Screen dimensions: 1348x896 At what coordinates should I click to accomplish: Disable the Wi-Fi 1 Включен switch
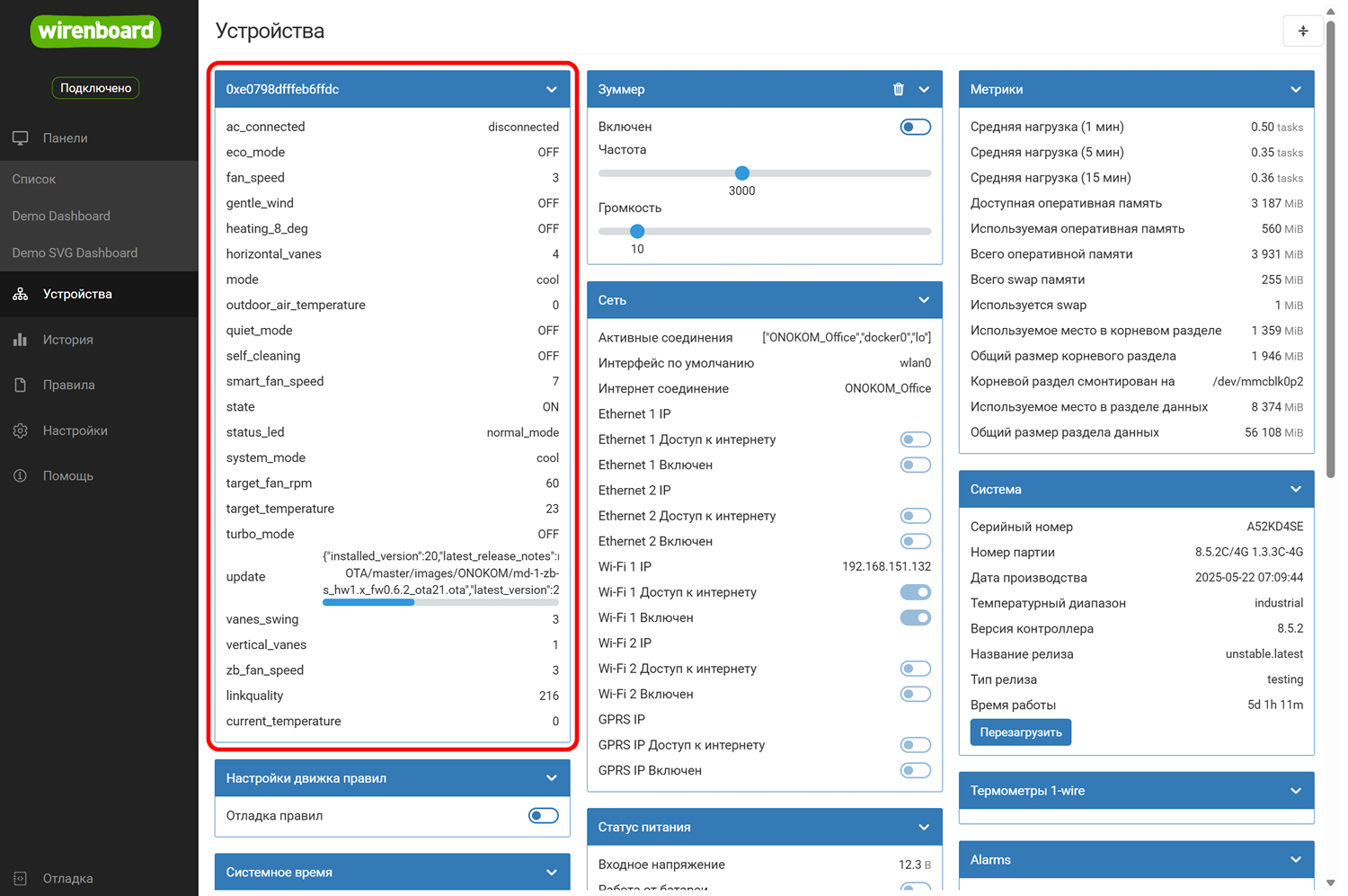tap(915, 617)
